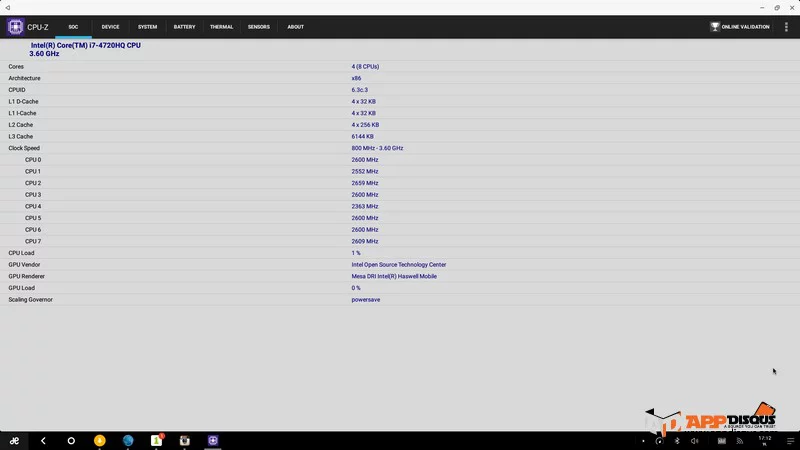Click the CPU-Z app logo icon
The image size is (800, 450).
coord(15,27)
